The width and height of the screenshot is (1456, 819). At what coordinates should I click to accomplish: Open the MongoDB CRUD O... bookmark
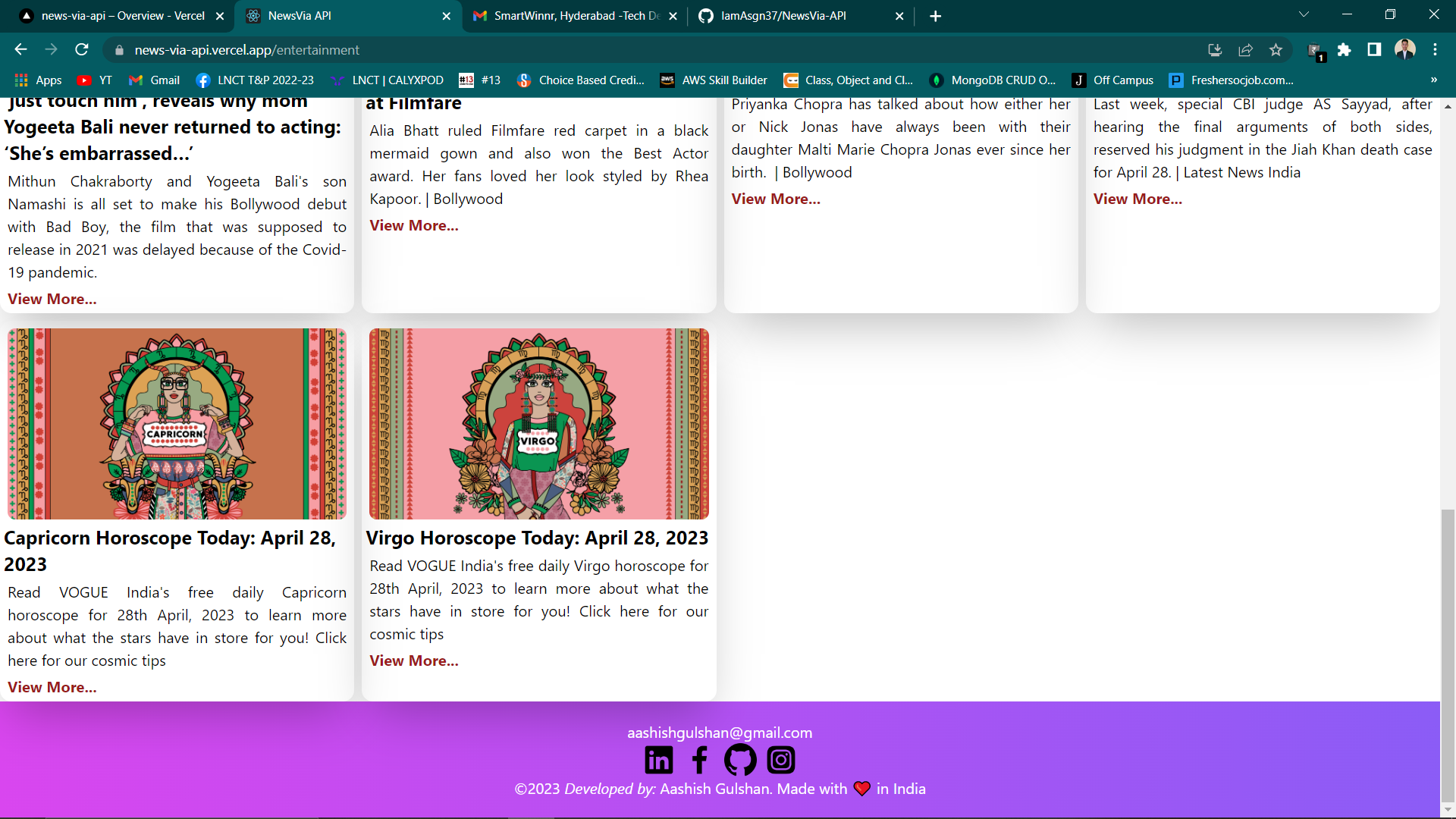coord(993,80)
